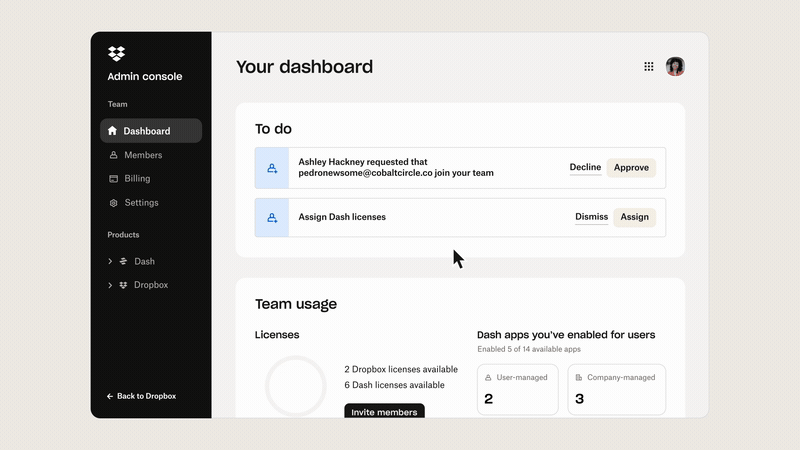Click the Company-managed building icon
This screenshot has width=800, height=450.
pos(579,378)
